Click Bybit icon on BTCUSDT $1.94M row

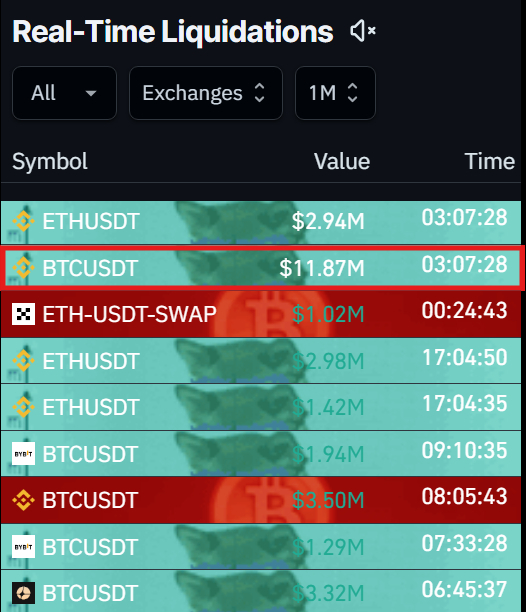pos(23,454)
